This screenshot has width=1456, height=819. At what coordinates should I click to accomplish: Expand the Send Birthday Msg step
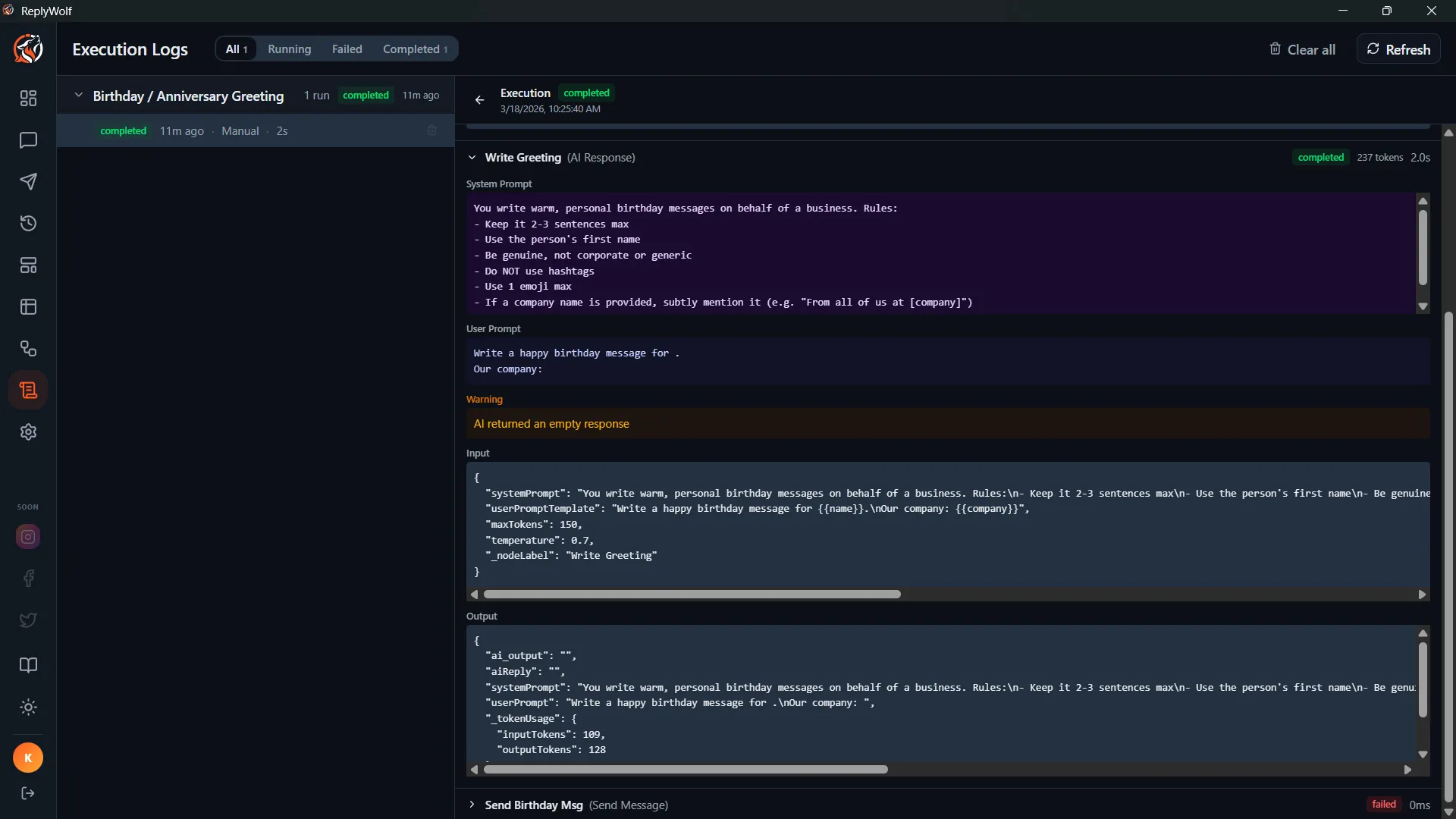click(x=472, y=805)
